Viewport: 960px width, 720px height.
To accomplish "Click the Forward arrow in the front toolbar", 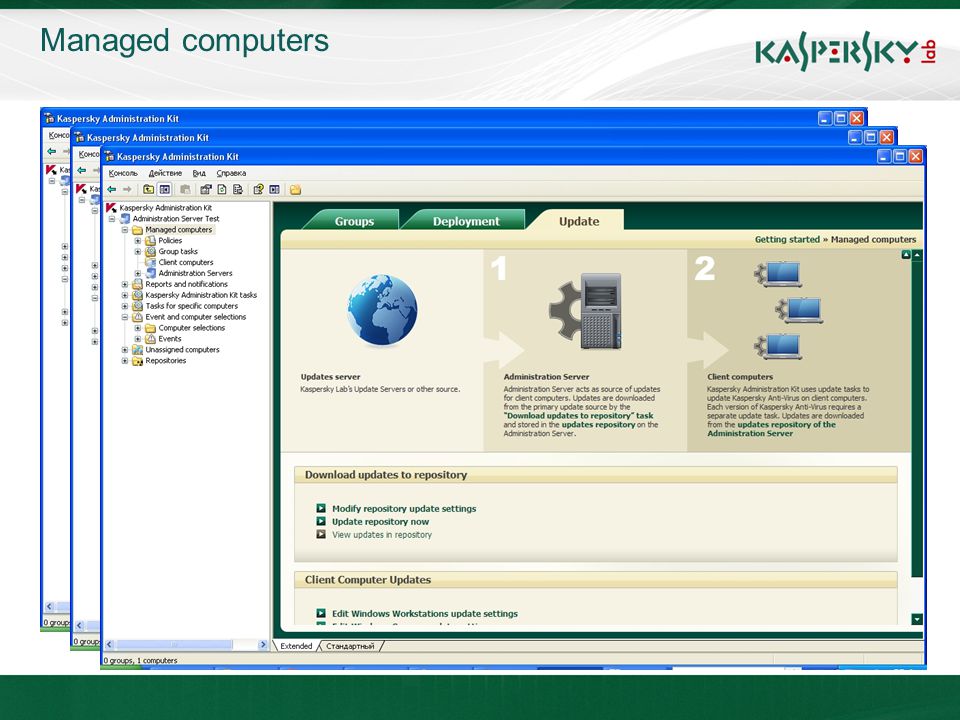I will 127,190.
